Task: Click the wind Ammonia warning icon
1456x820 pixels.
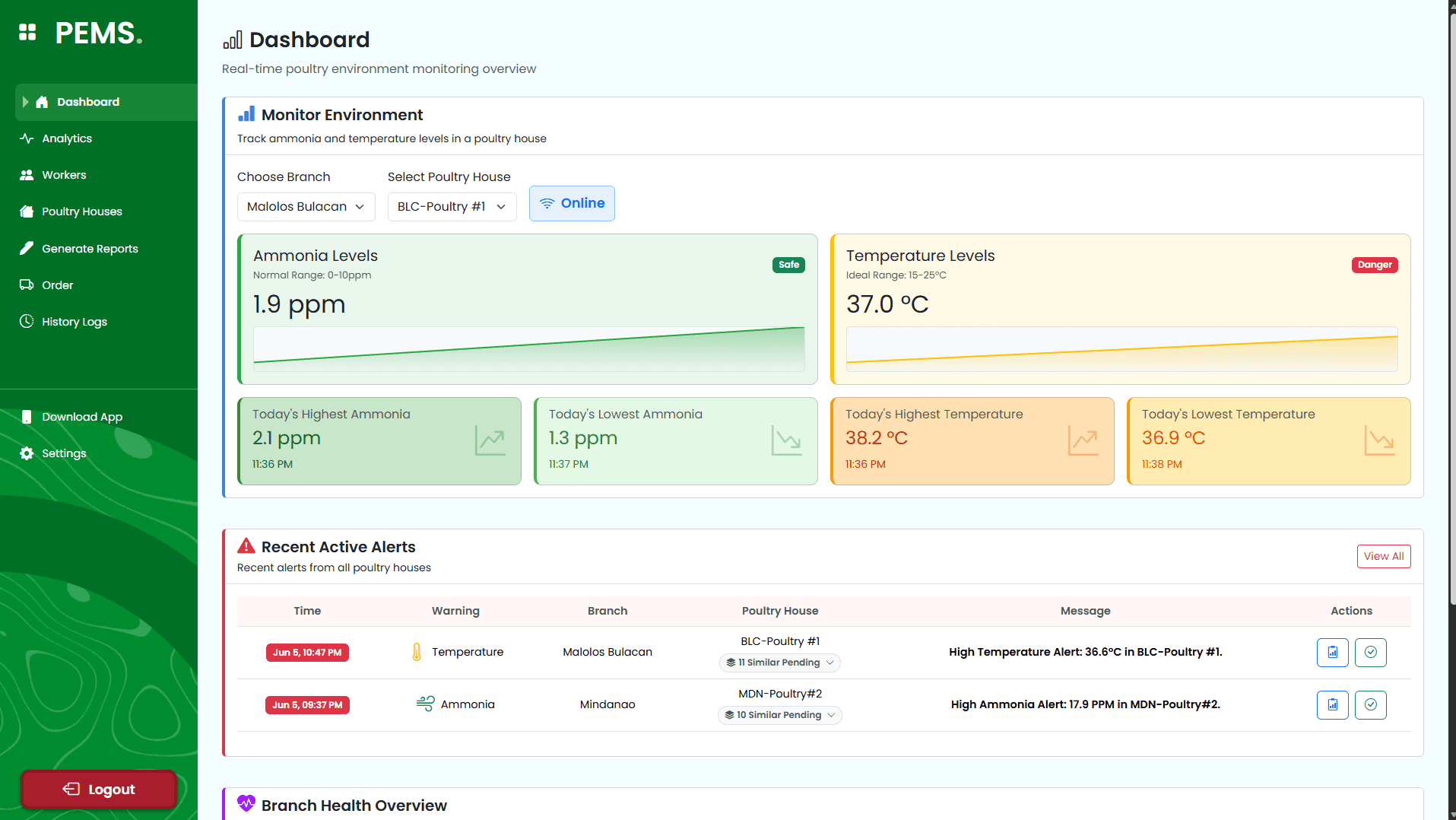Action: point(425,704)
